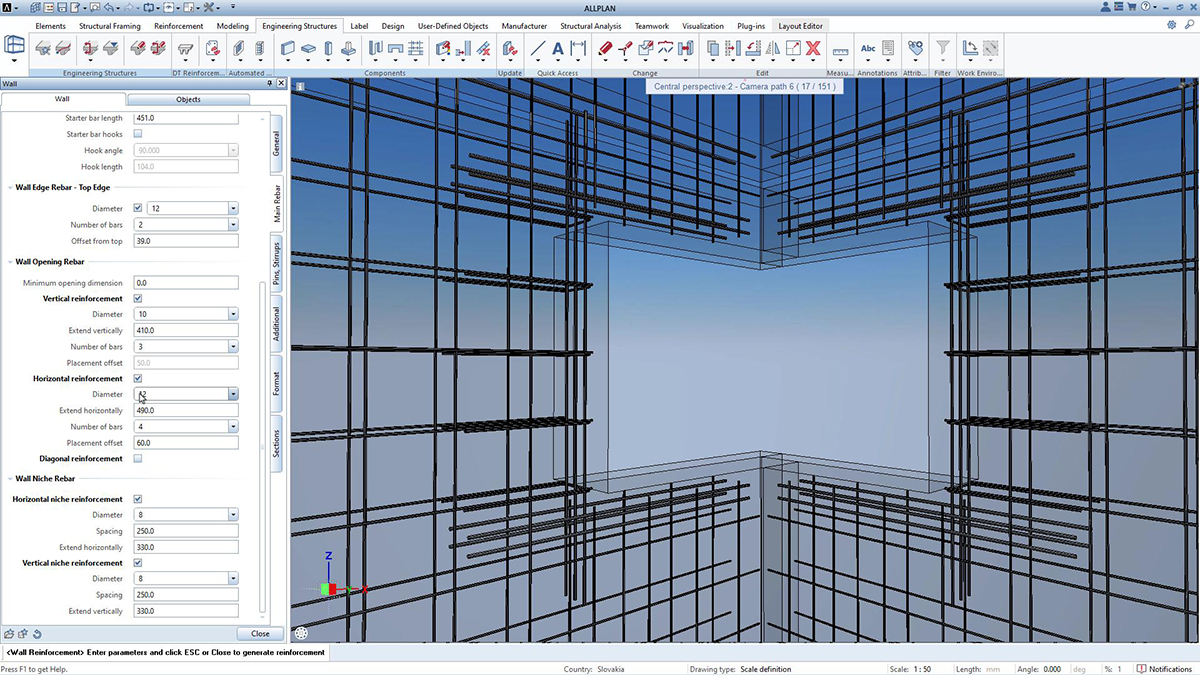Open the Number of bars dropdown showing 3

coord(233,346)
